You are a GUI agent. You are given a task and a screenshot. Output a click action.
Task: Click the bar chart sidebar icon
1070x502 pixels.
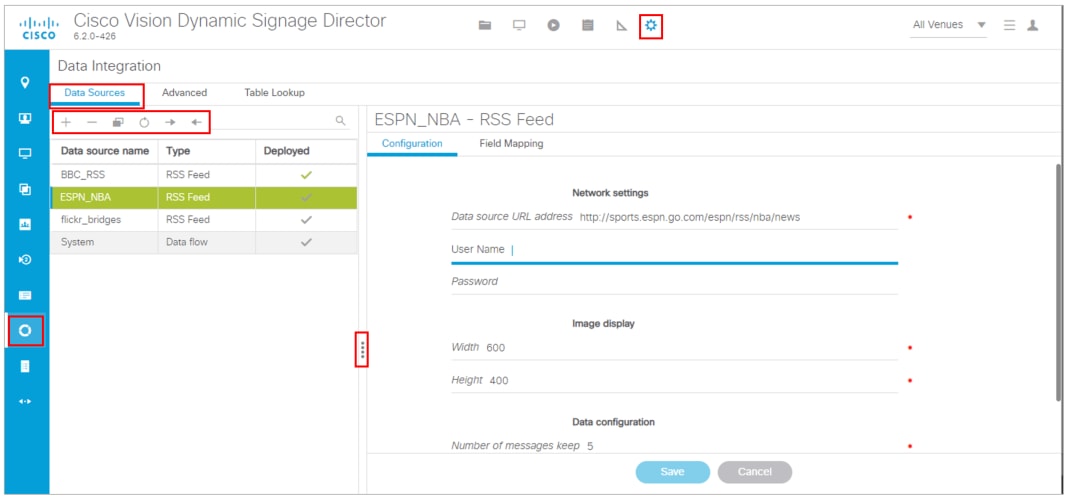26,224
